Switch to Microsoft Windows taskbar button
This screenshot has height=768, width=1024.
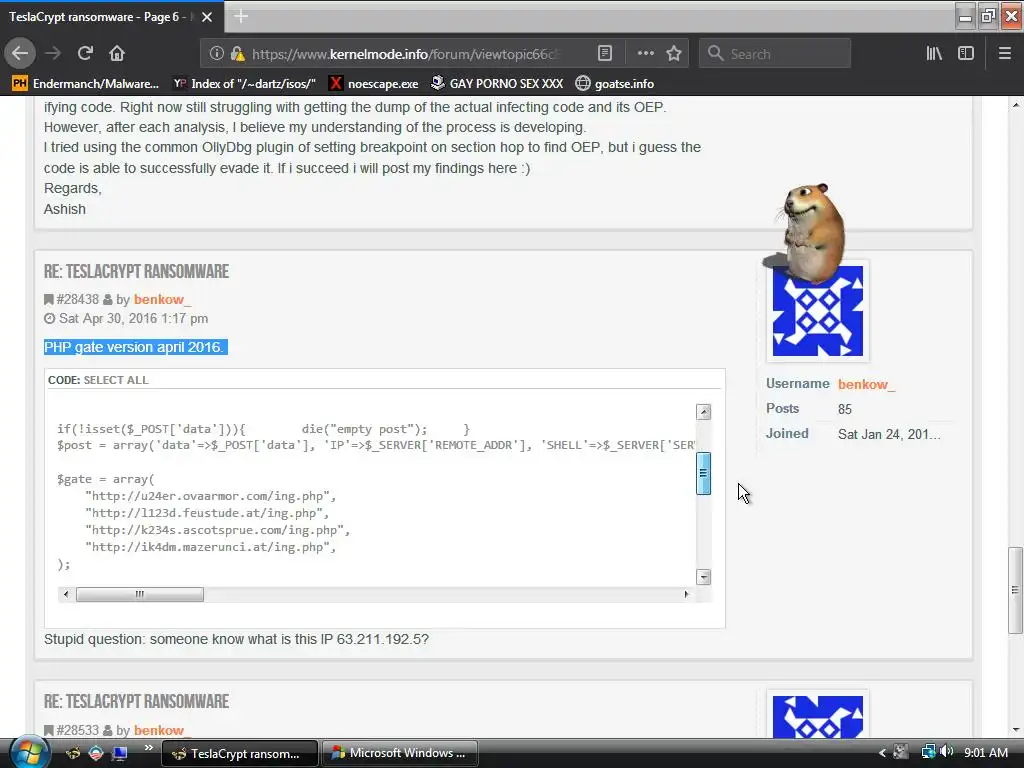click(399, 753)
